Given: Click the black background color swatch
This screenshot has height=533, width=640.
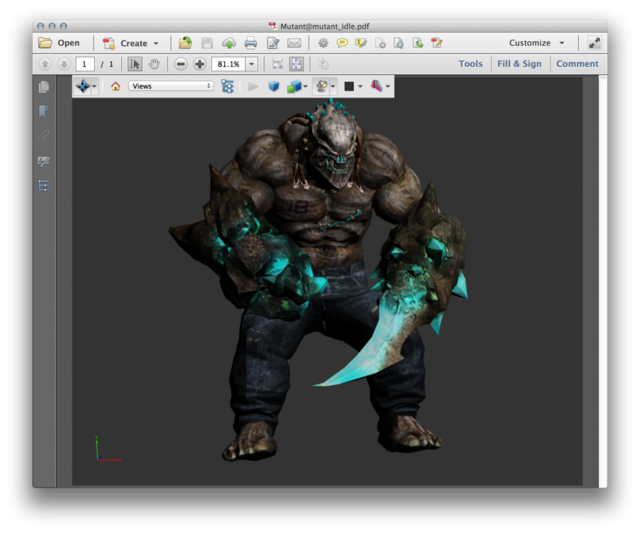Looking at the screenshot, I should tap(349, 86).
